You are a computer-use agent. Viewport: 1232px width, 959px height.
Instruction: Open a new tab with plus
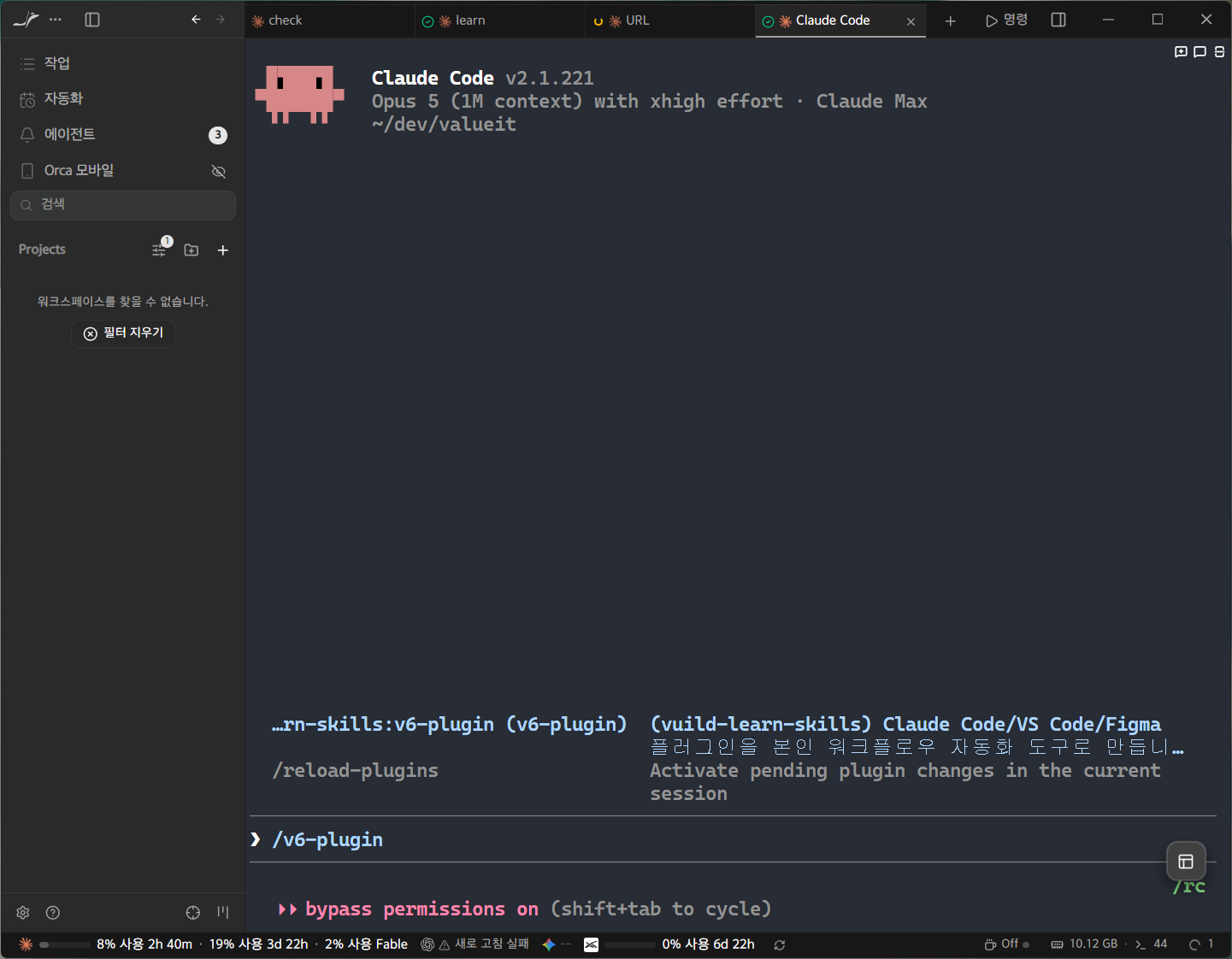point(950,21)
